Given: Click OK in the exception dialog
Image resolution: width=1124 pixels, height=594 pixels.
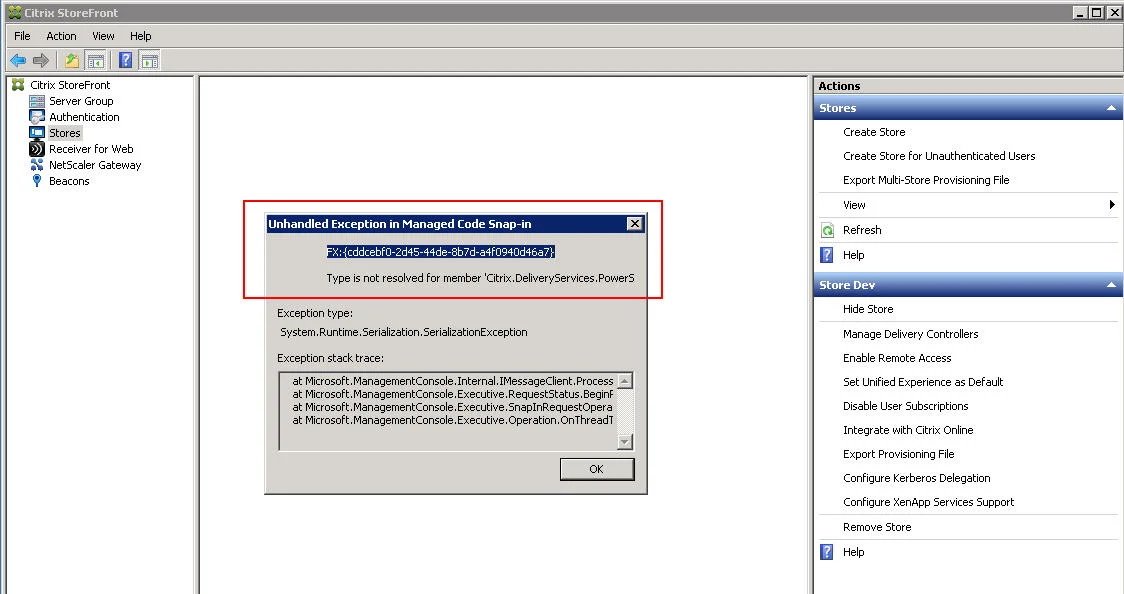Looking at the screenshot, I should [596, 469].
